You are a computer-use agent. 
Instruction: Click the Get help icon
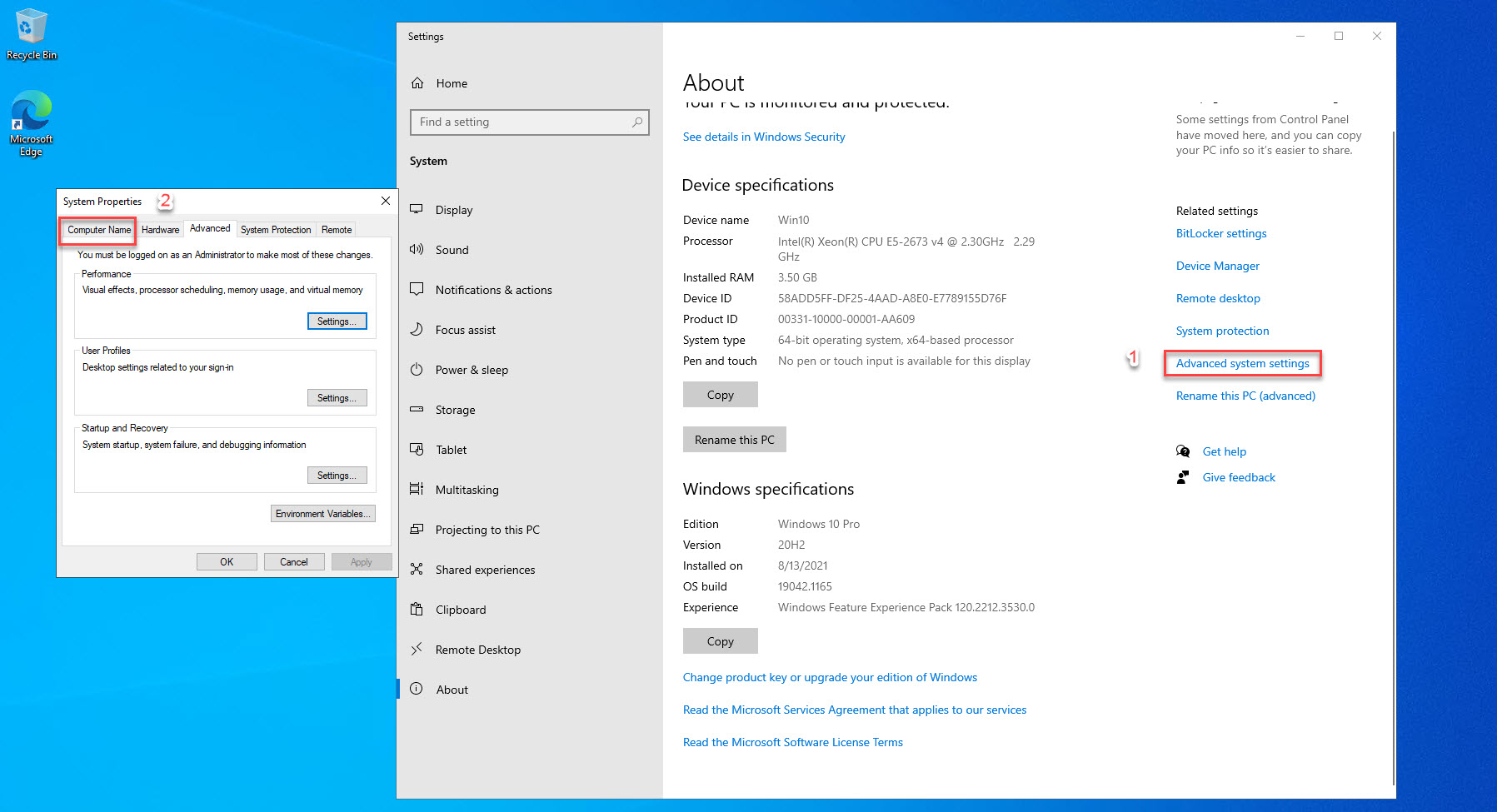point(1184,451)
